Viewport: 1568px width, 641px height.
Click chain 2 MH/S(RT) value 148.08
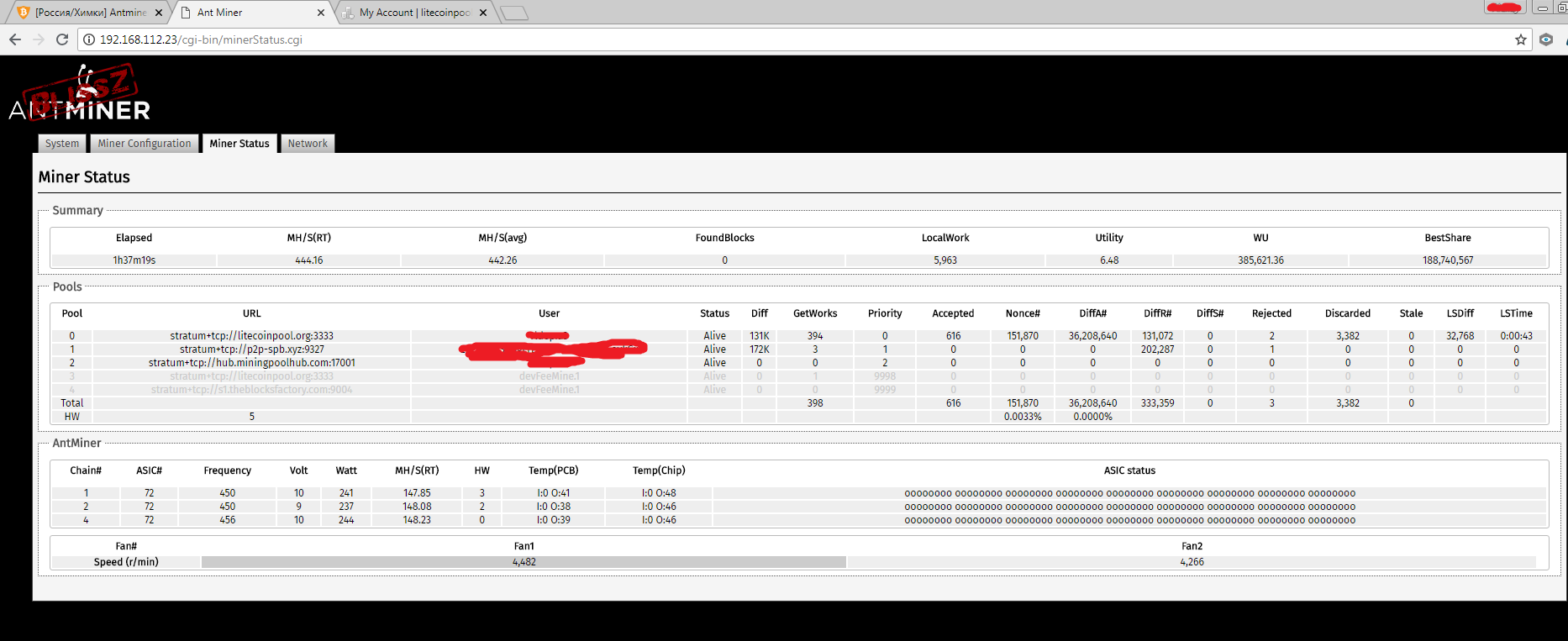coord(417,507)
